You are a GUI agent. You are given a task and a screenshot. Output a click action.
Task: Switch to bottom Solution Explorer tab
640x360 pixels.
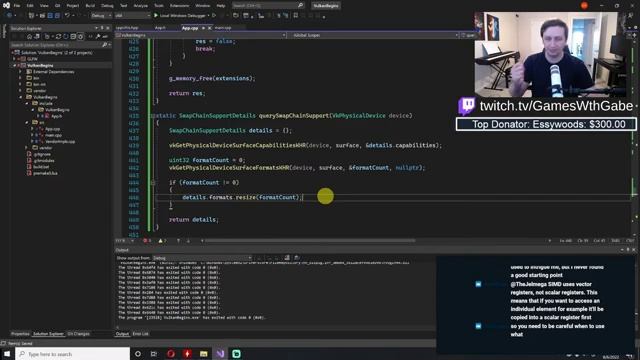tap(48, 334)
